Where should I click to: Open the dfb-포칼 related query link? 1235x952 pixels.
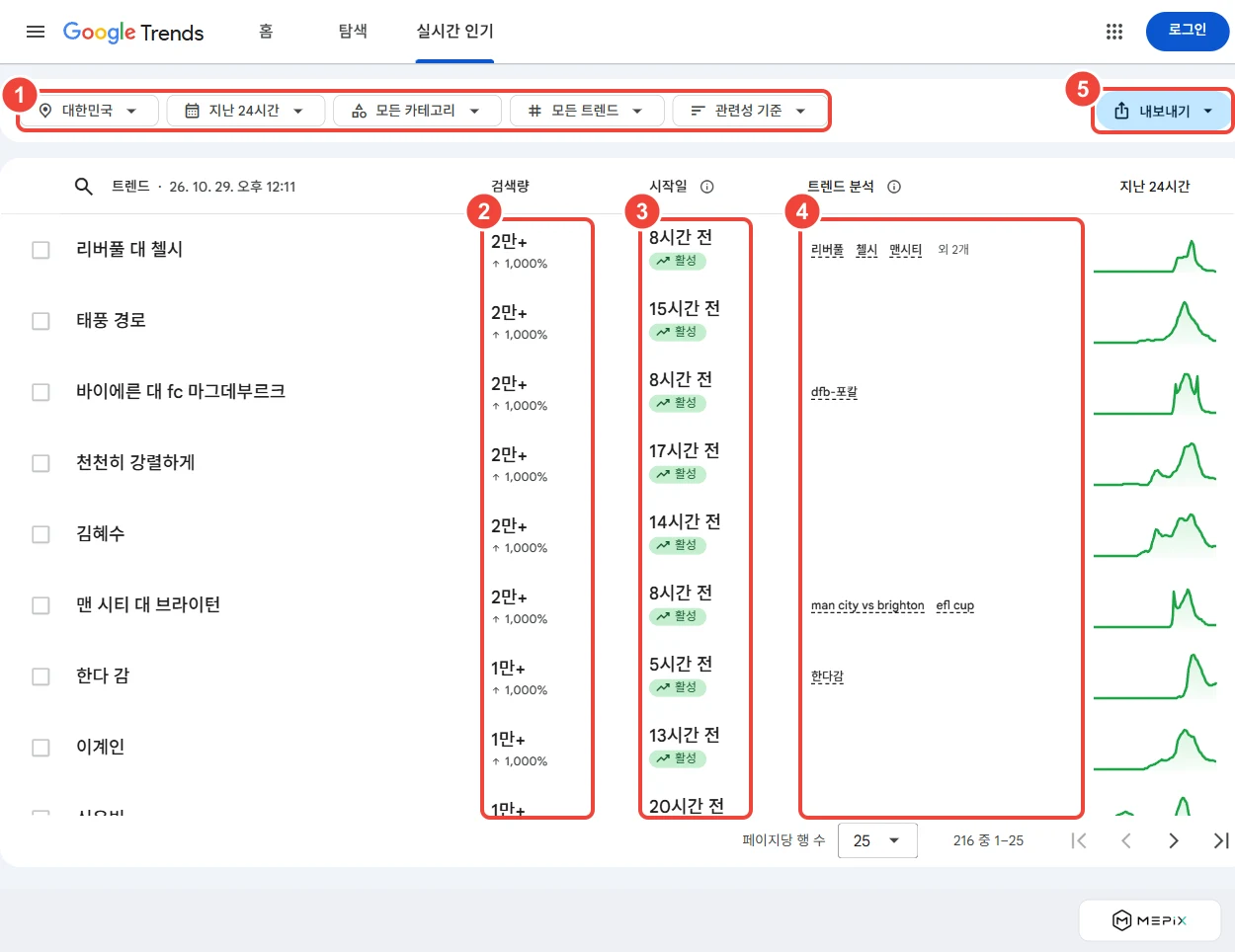pyautogui.click(x=834, y=392)
